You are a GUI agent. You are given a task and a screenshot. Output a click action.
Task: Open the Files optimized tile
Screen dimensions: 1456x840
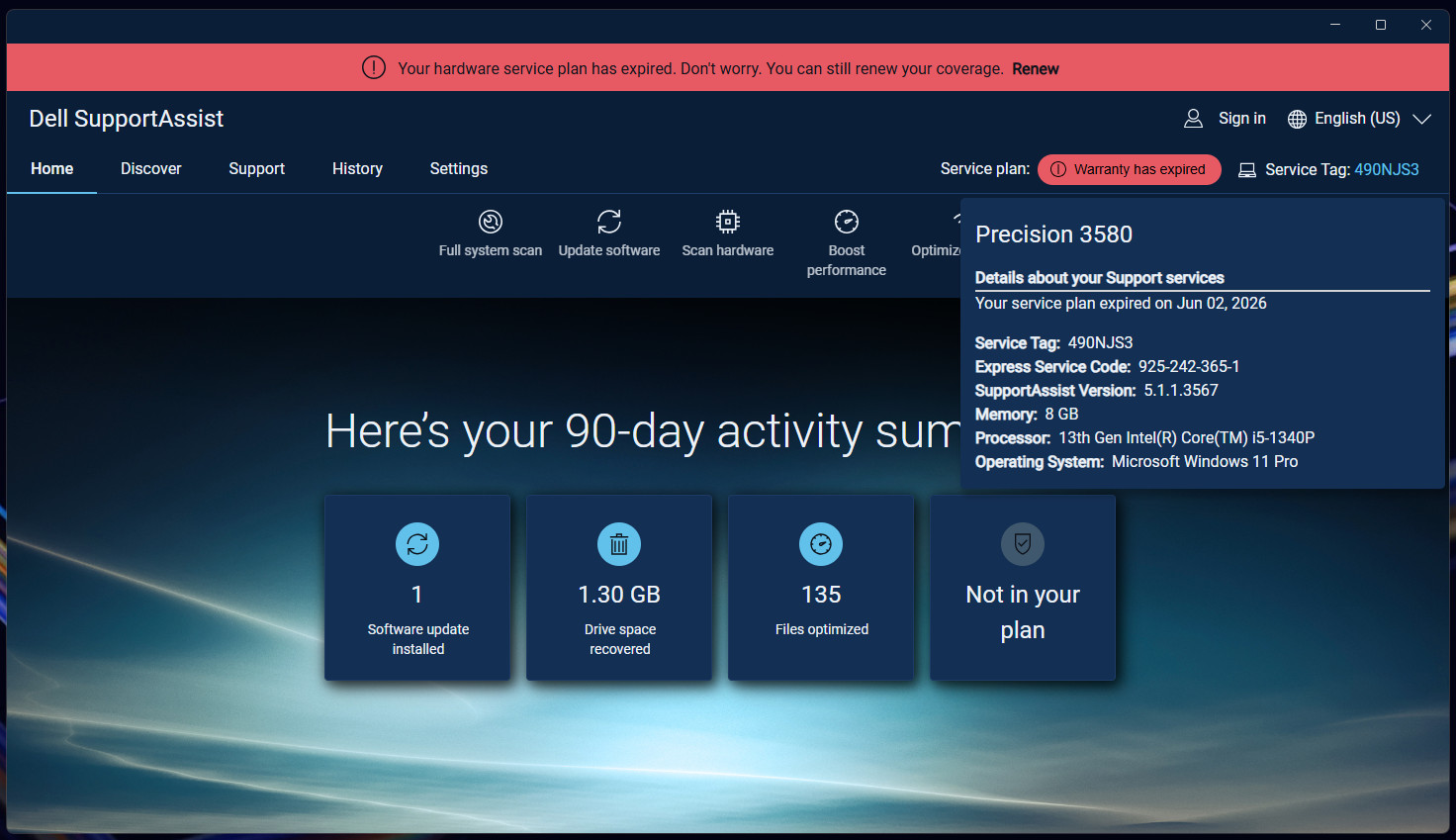[x=821, y=588]
